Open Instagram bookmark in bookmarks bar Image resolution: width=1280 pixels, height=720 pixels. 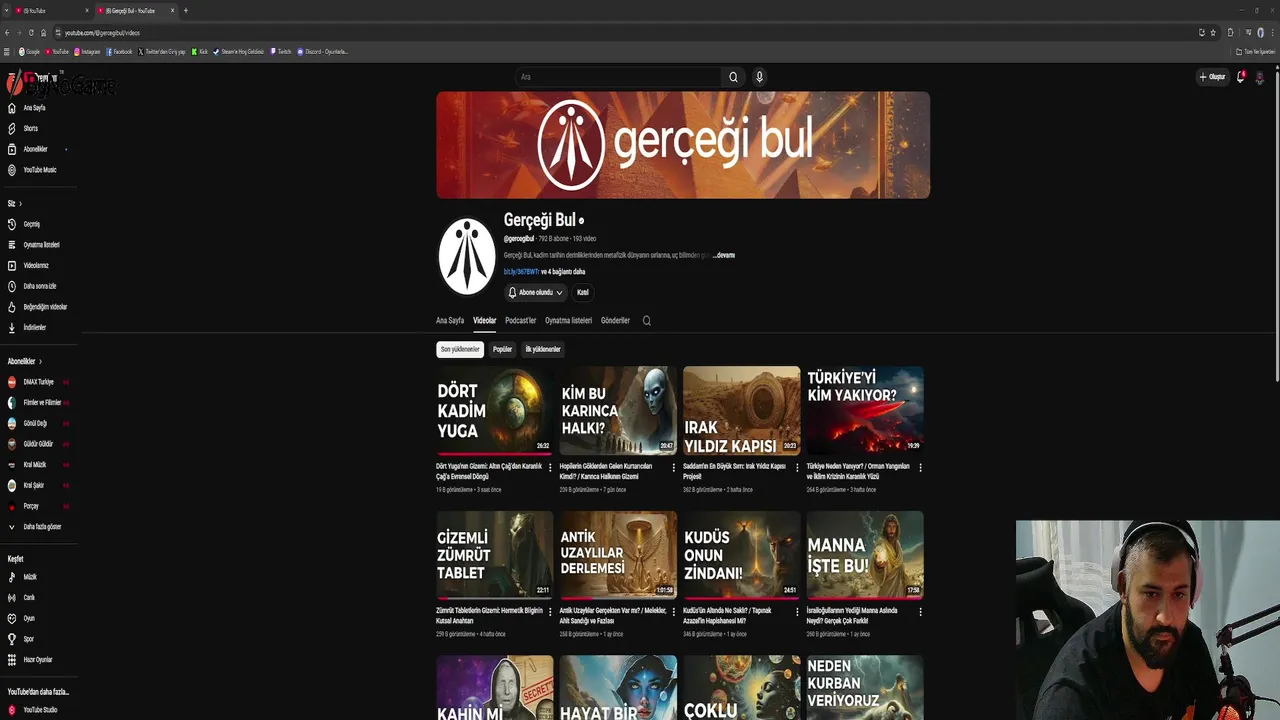pos(87,52)
